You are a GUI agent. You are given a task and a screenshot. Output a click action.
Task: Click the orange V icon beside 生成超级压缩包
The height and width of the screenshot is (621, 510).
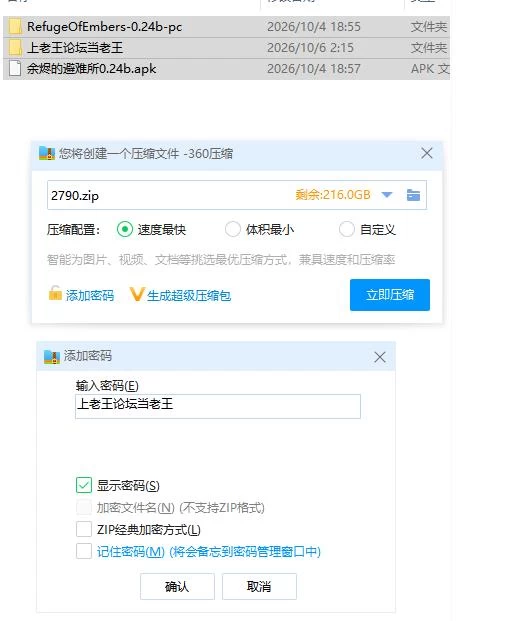(137, 294)
